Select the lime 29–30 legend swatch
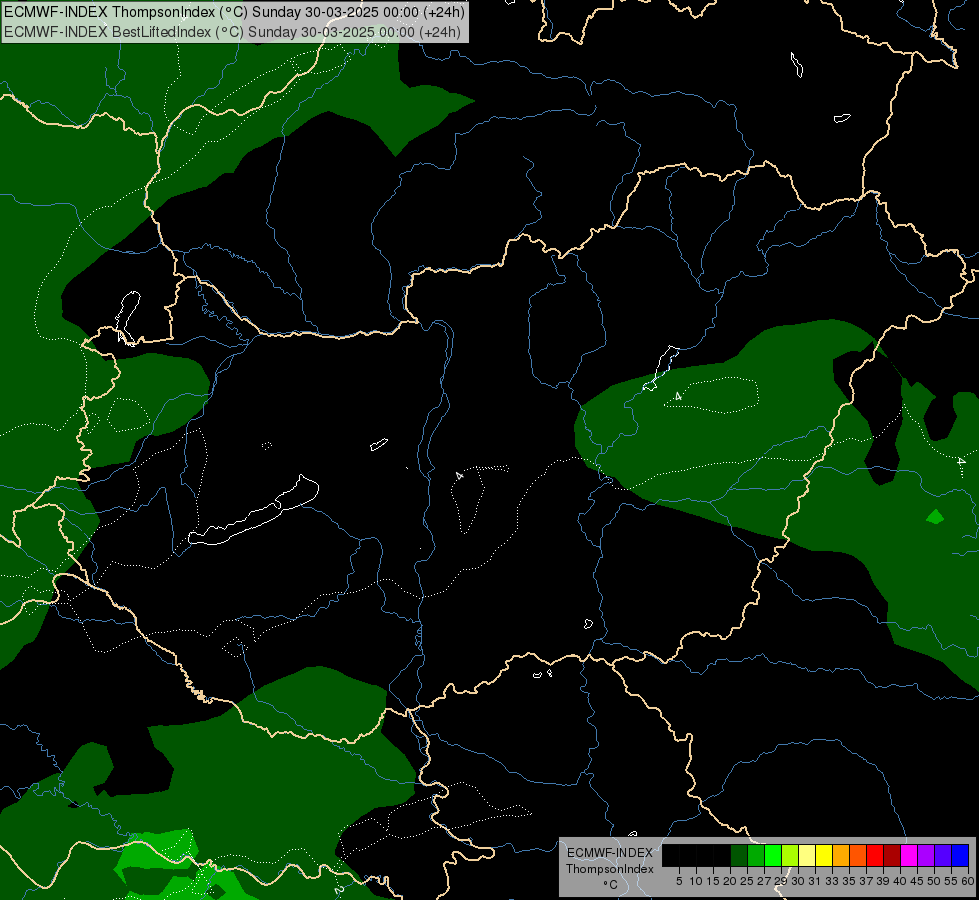 [x=790, y=855]
